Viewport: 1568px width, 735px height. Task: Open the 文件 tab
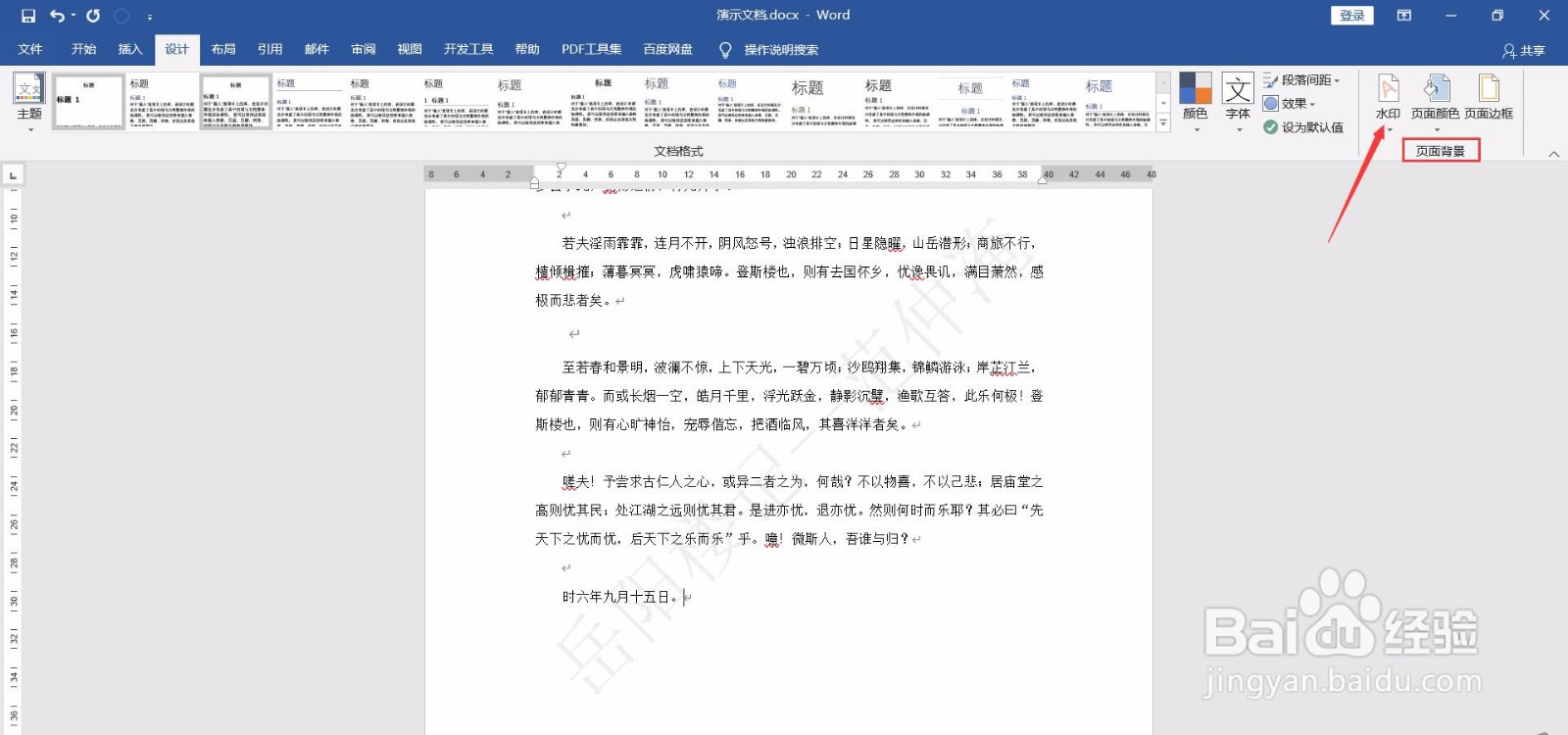(30, 49)
